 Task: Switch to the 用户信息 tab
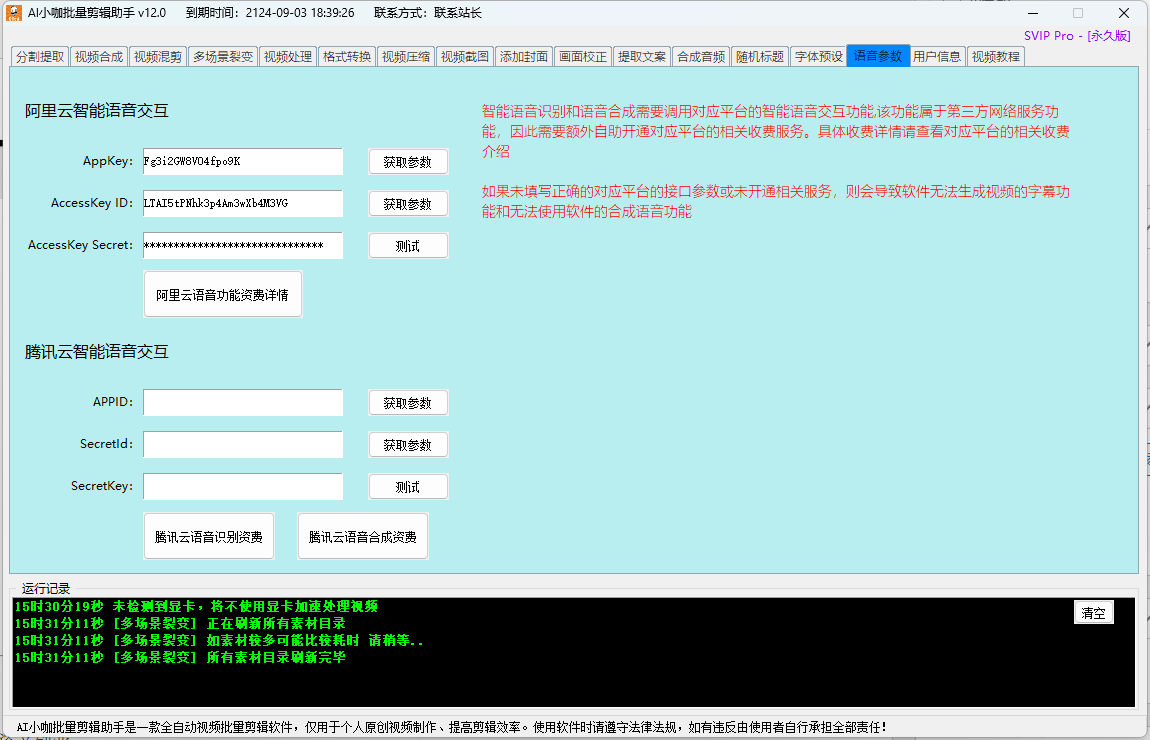(x=937, y=57)
